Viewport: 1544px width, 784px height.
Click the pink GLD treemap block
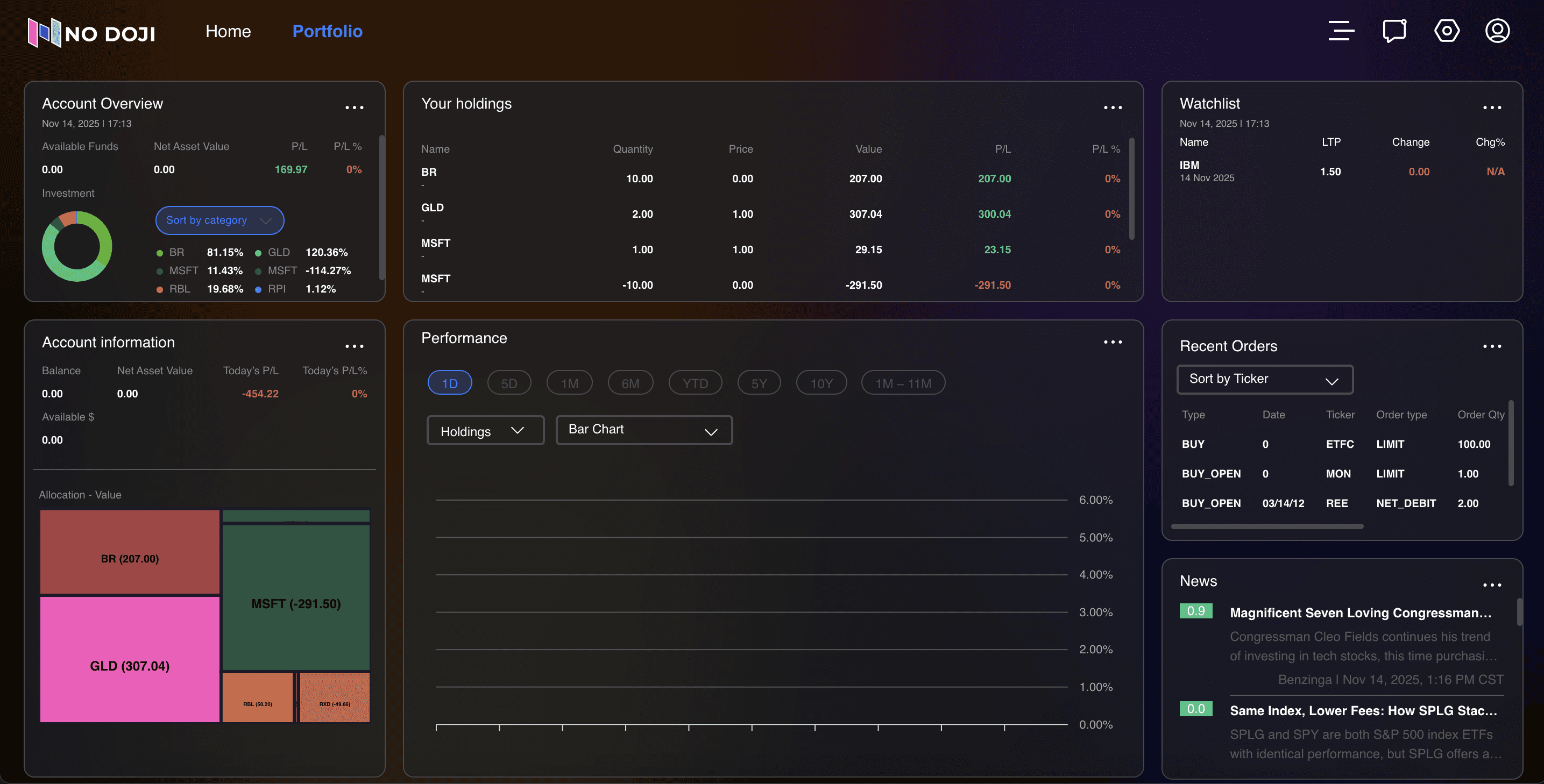coord(130,659)
